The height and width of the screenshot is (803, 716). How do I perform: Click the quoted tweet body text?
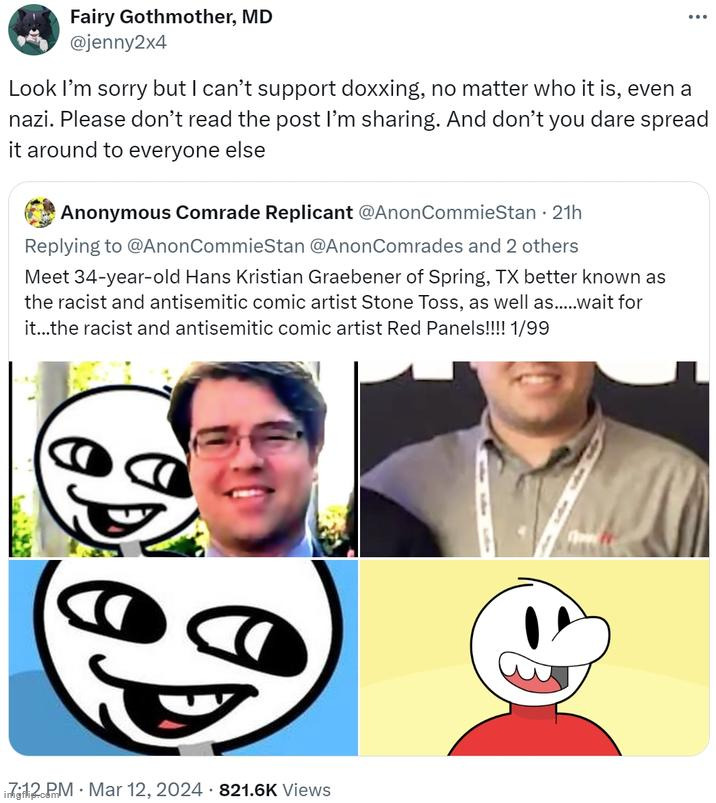(x=345, y=302)
